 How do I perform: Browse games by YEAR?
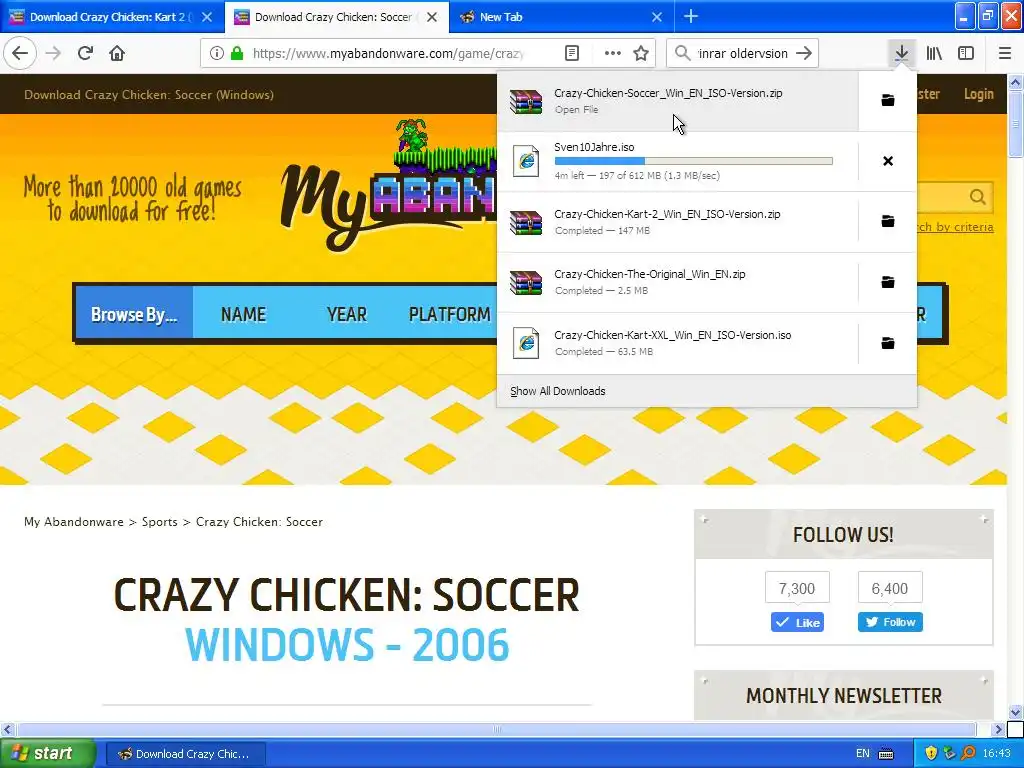click(x=347, y=315)
